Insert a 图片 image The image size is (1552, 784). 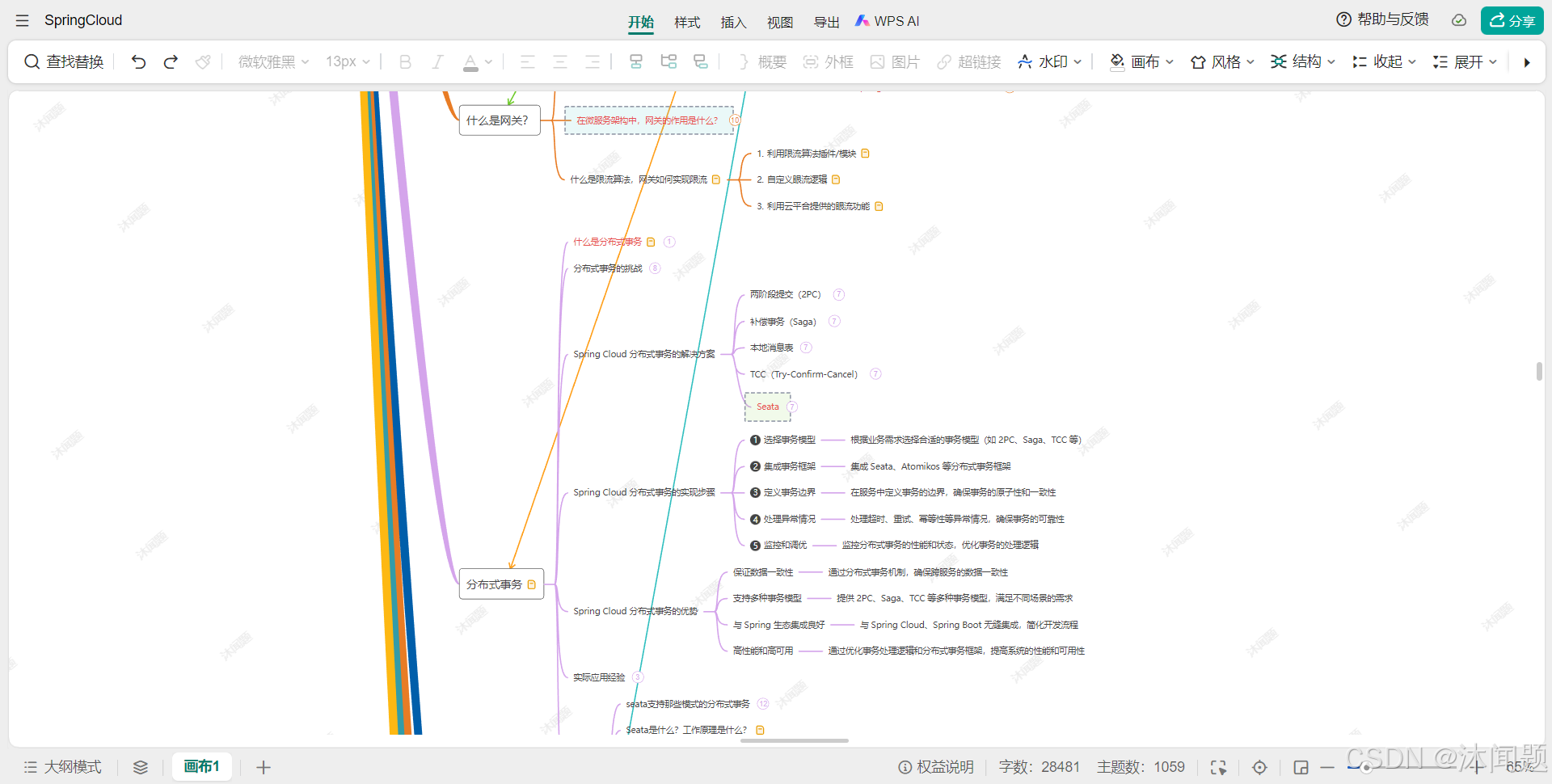[x=895, y=62]
